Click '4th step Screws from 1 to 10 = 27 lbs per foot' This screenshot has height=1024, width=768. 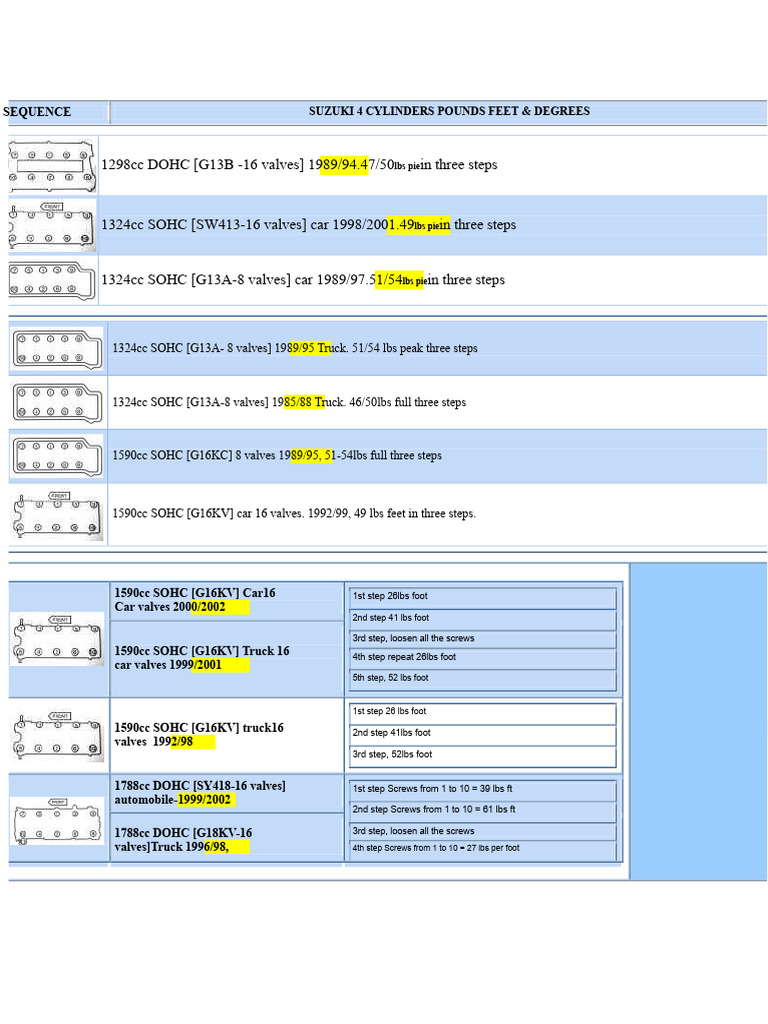tap(483, 849)
